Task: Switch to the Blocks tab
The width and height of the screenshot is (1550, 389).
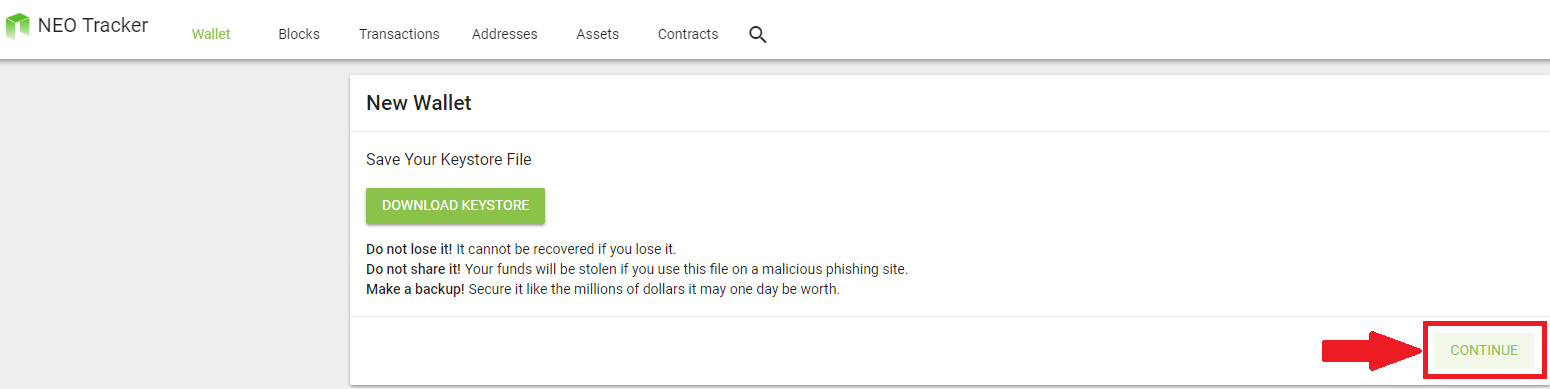Action: click(x=299, y=34)
